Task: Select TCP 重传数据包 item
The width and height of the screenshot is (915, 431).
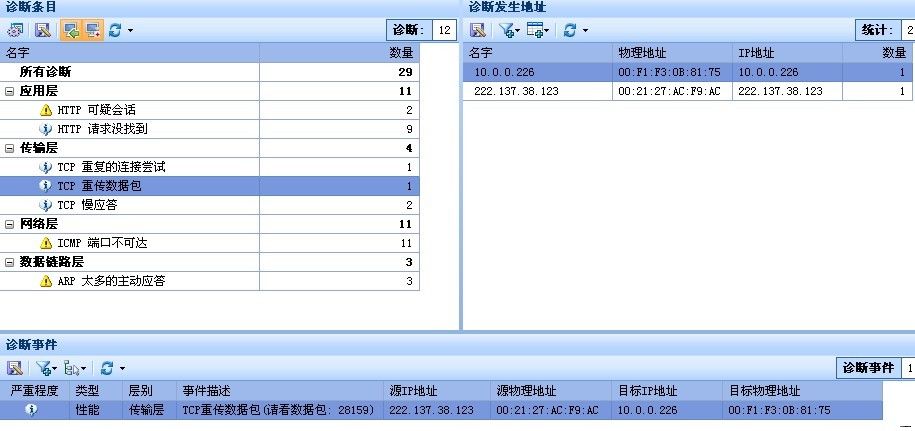Action: click(x=209, y=186)
